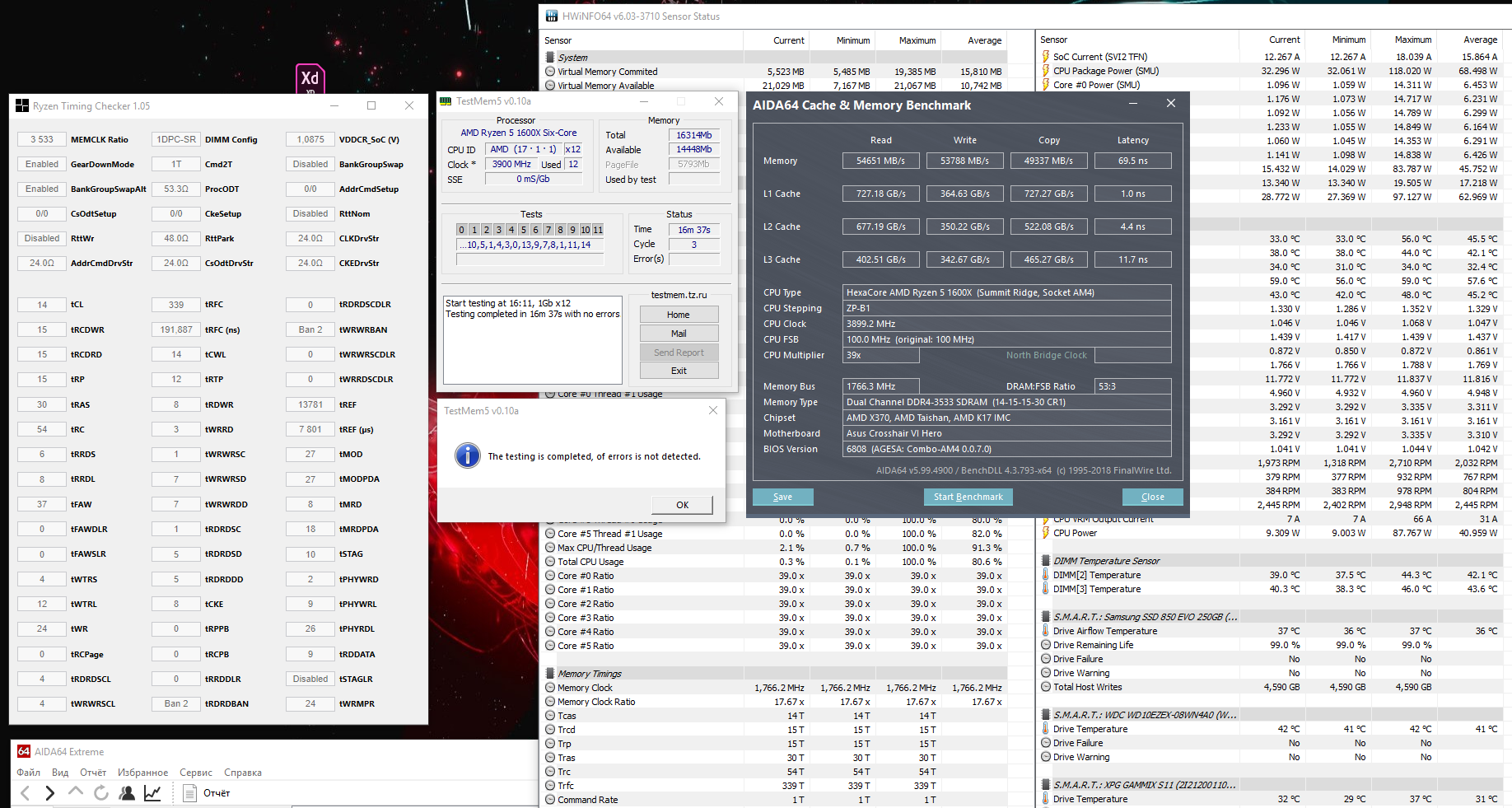Select the XPG GAMMIX S11 group header

coord(1145,785)
